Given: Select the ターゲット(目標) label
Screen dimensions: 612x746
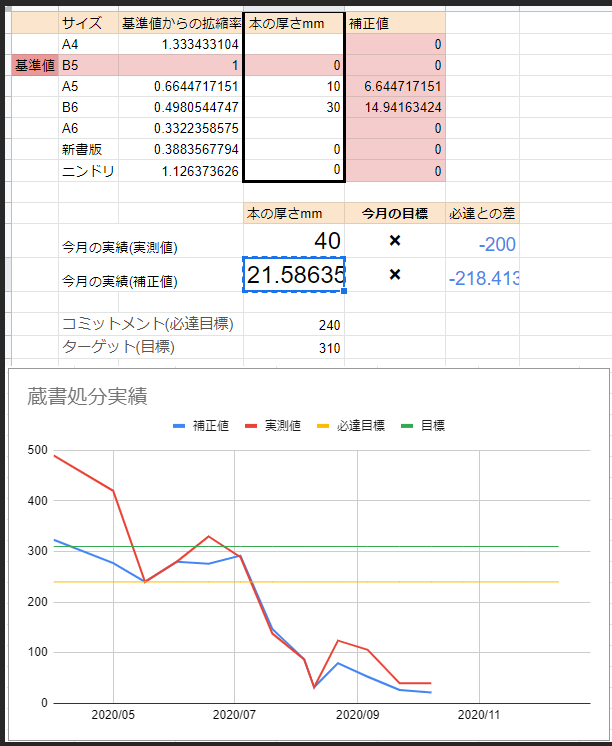Looking at the screenshot, I should (x=118, y=347).
